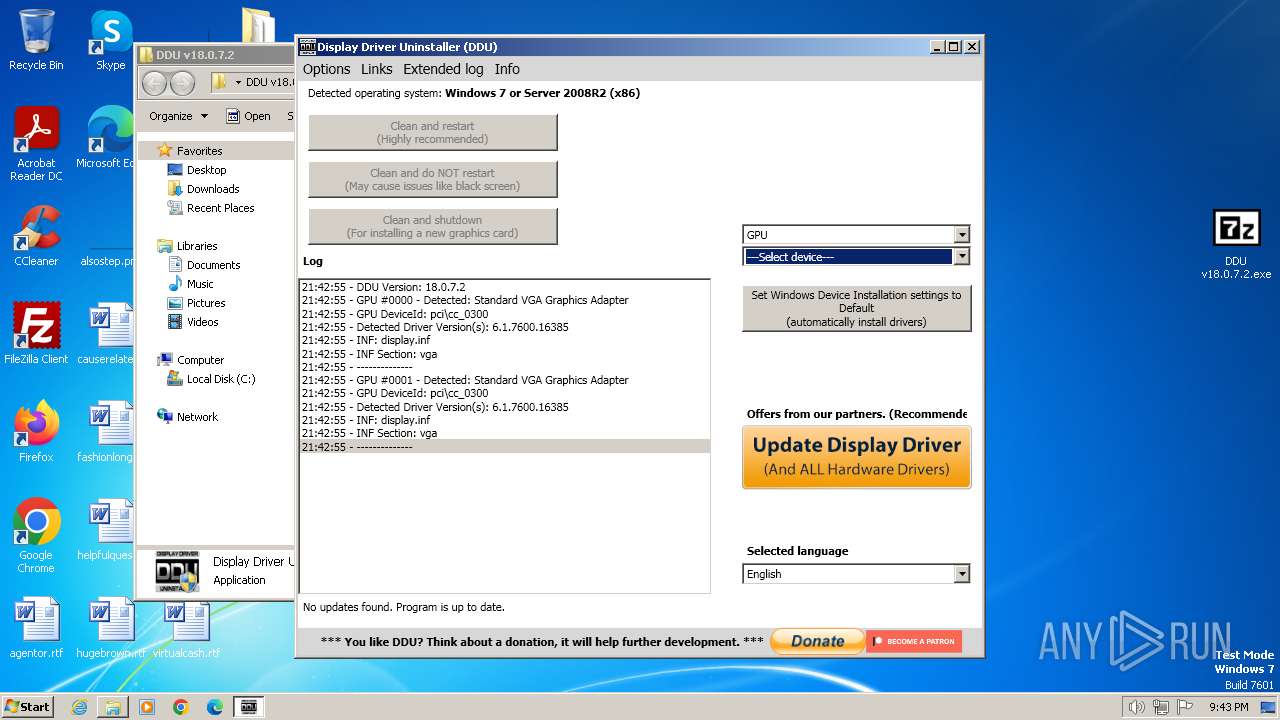Image resolution: width=1280 pixels, height=720 pixels.
Task: Open the Links menu in DDU
Action: (376, 69)
